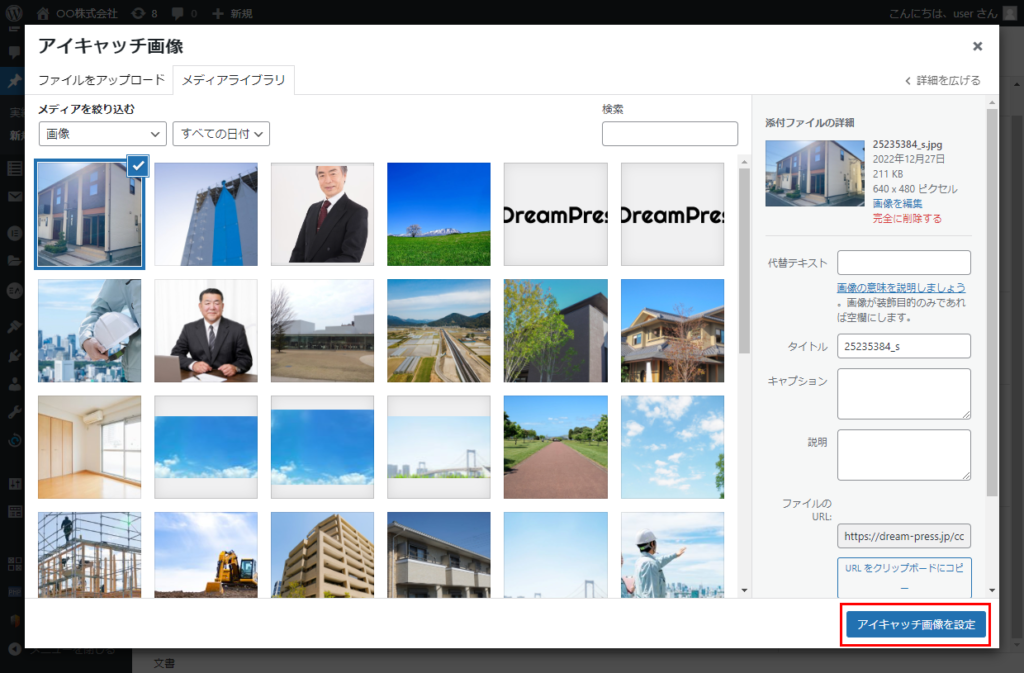
Task: Open the 画像 media type dropdown
Action: pyautogui.click(x=102, y=133)
